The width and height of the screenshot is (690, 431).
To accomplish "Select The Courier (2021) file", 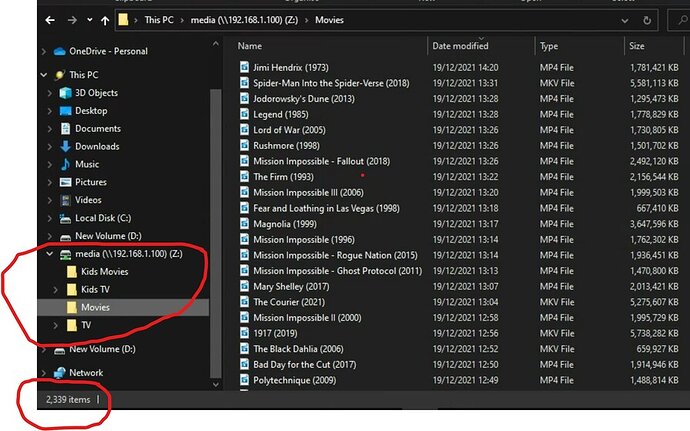I will 289,302.
